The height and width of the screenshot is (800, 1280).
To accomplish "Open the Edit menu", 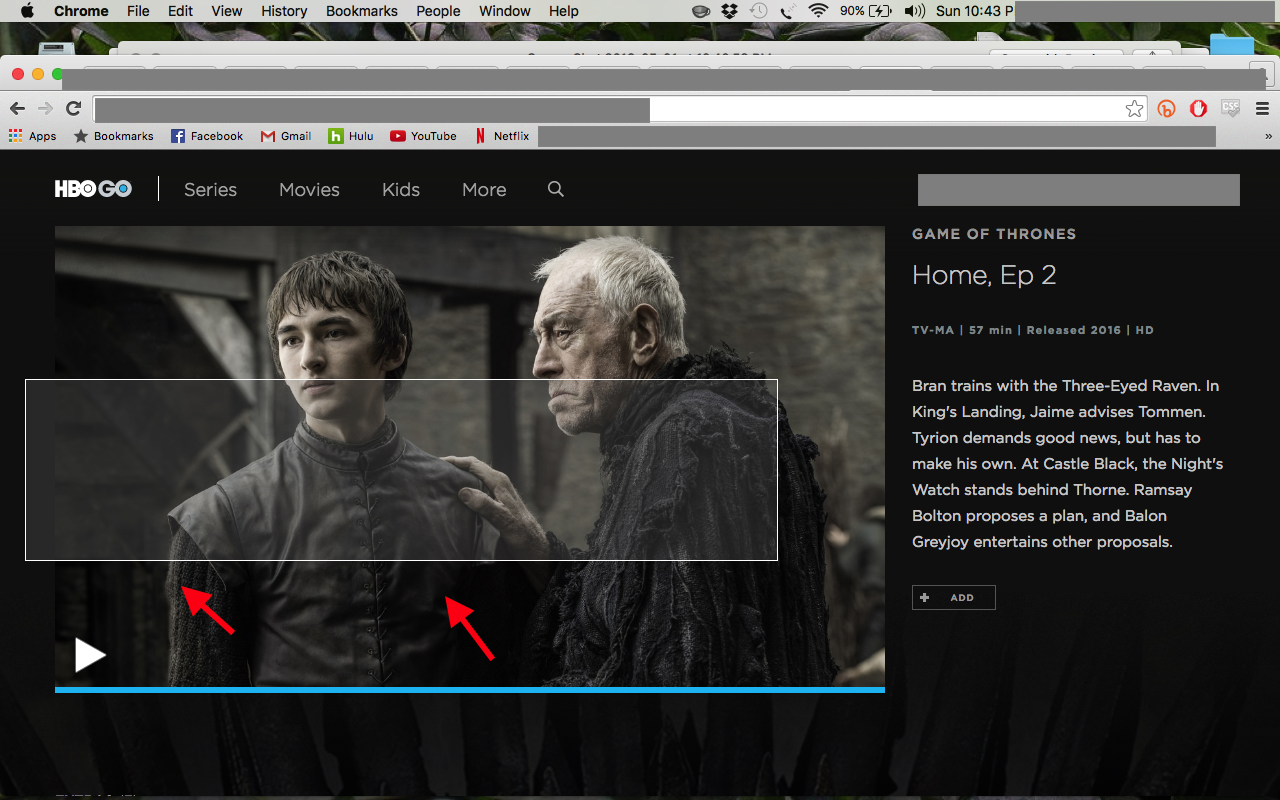I will tap(181, 11).
